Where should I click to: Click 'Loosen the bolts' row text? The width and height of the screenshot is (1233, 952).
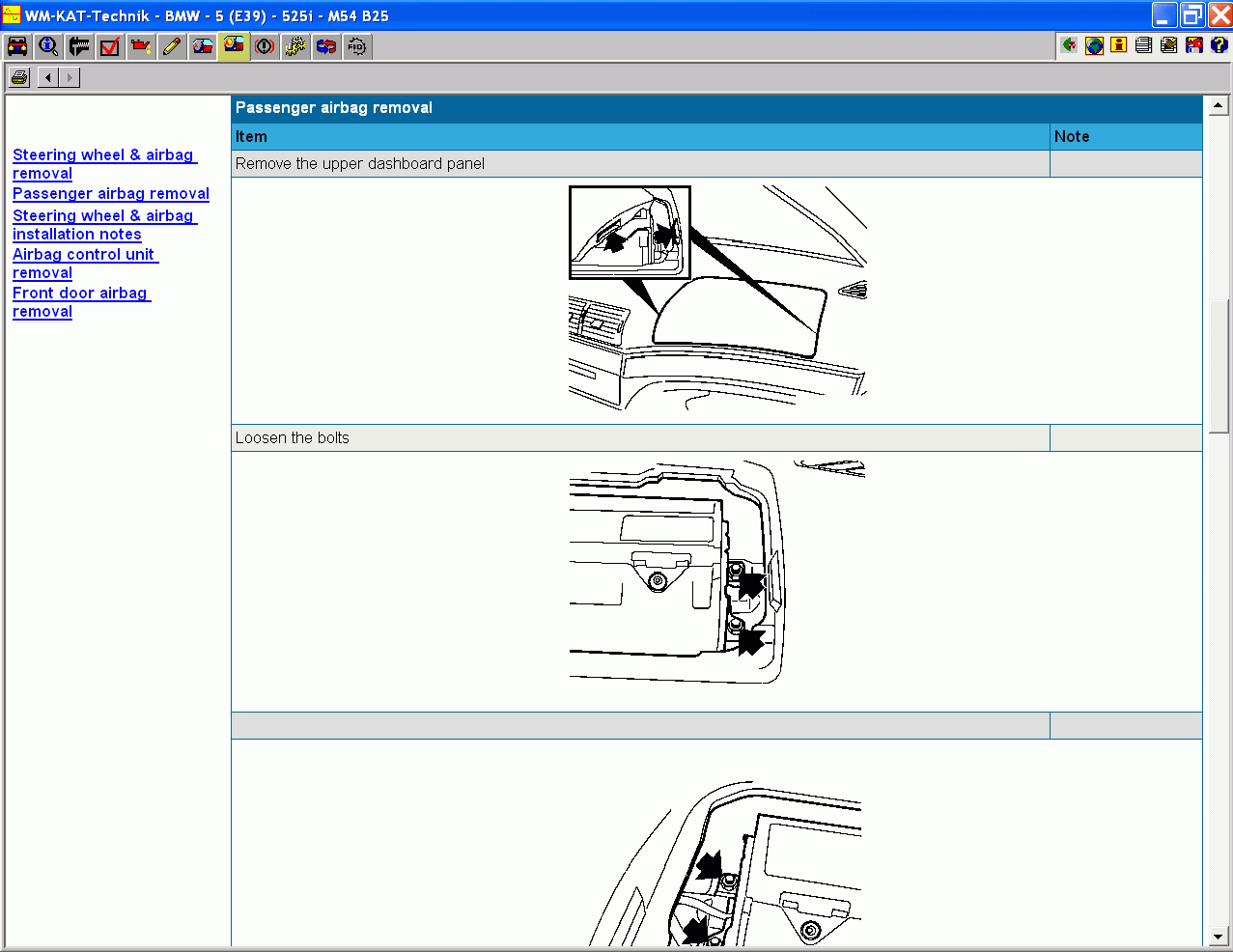293,438
